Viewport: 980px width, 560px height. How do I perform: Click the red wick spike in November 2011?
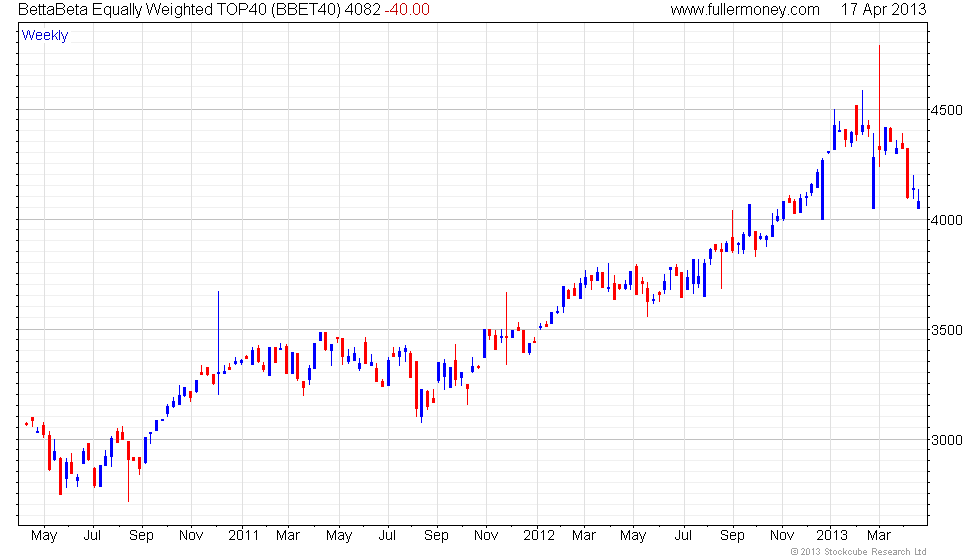click(x=506, y=328)
